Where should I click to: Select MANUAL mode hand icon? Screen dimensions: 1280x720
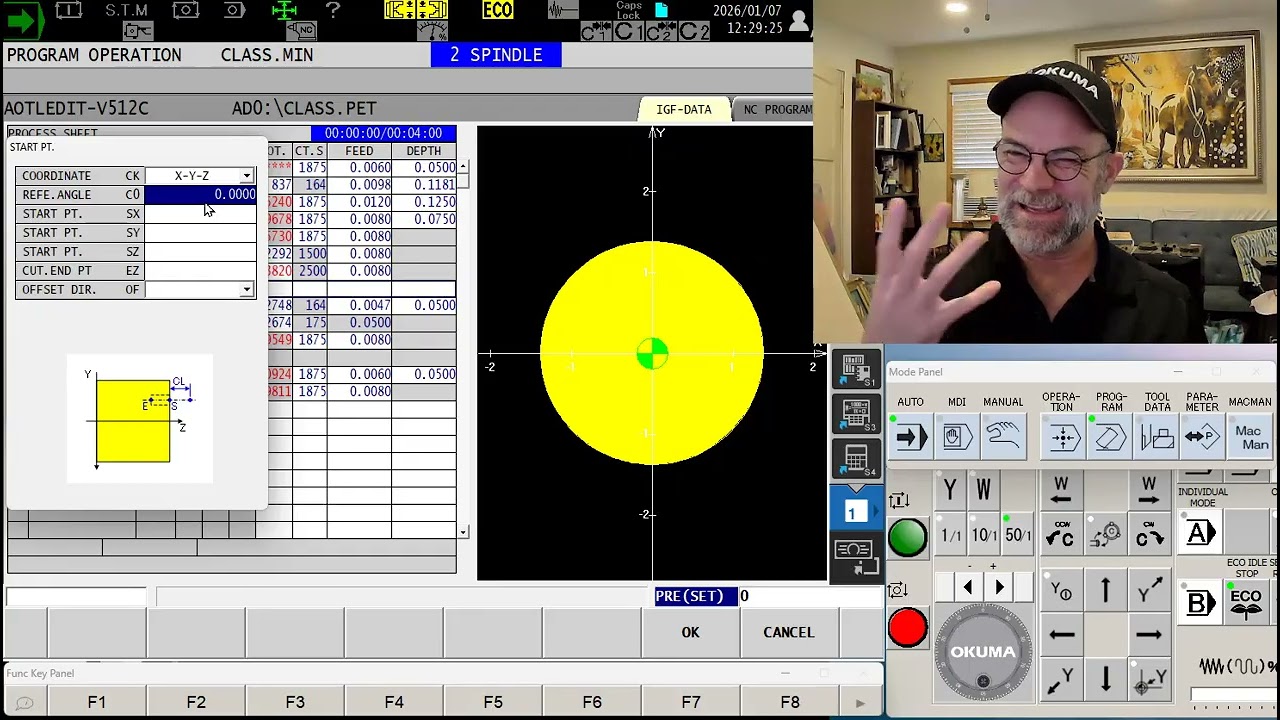click(1003, 437)
